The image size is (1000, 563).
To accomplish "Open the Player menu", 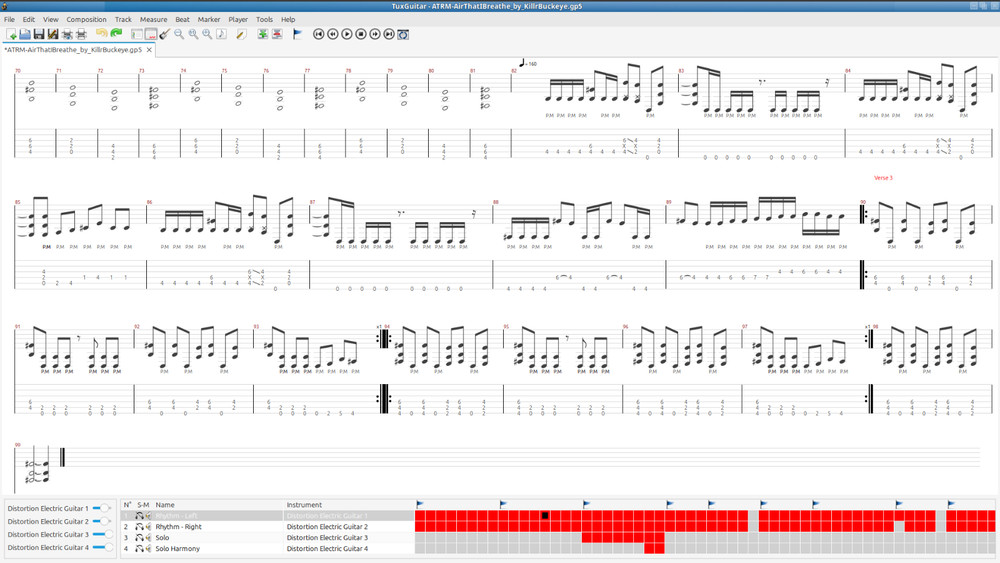I will point(238,19).
